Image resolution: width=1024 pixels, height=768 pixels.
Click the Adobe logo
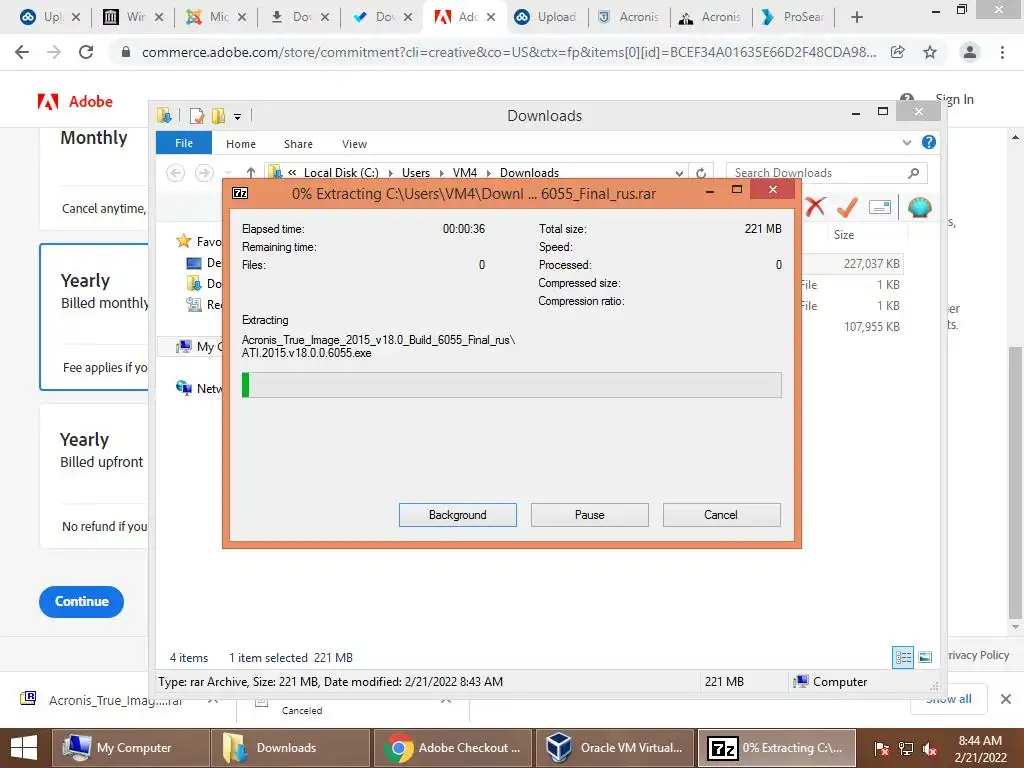75,101
